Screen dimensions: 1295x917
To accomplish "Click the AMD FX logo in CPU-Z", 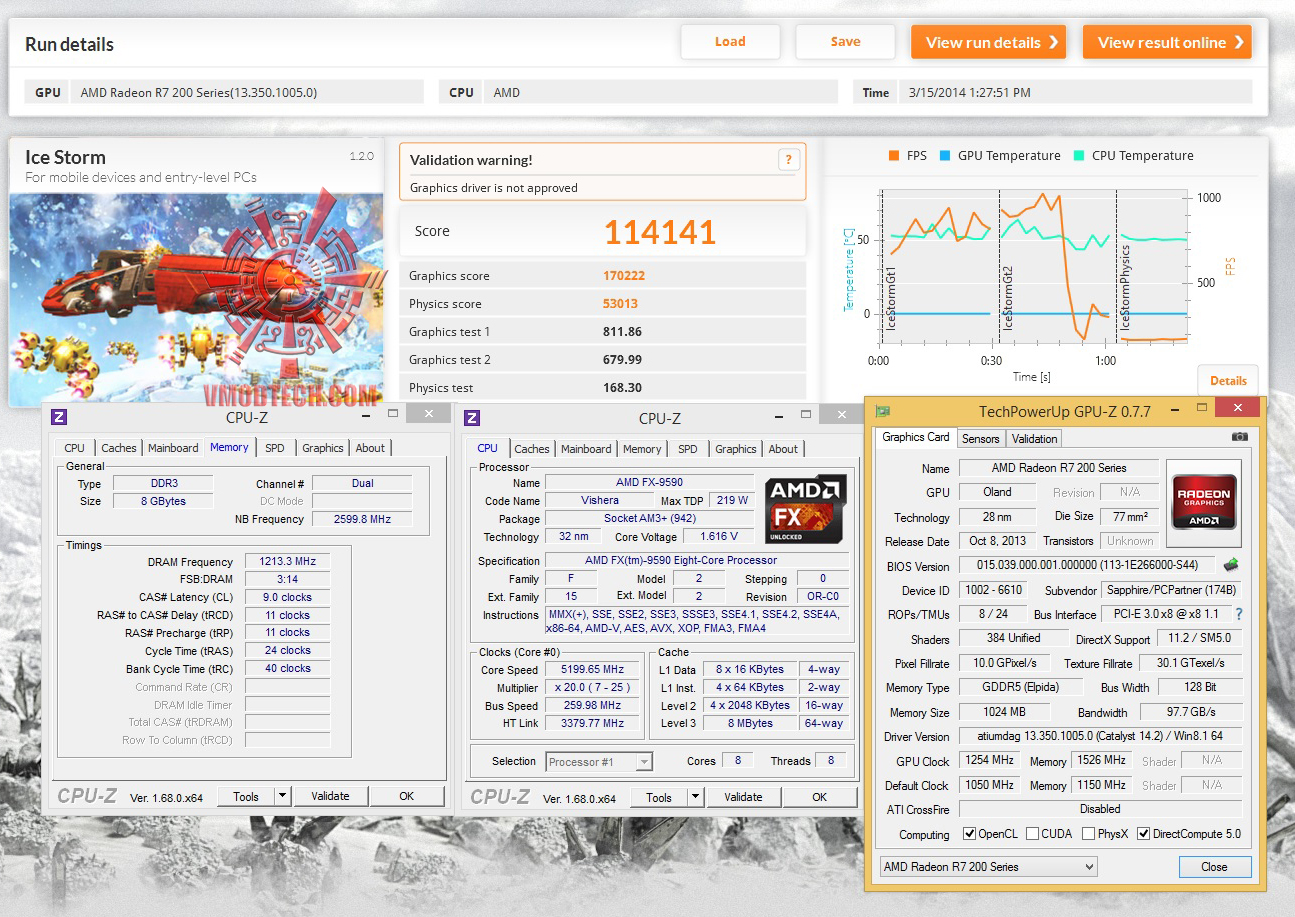I will tap(805, 509).
